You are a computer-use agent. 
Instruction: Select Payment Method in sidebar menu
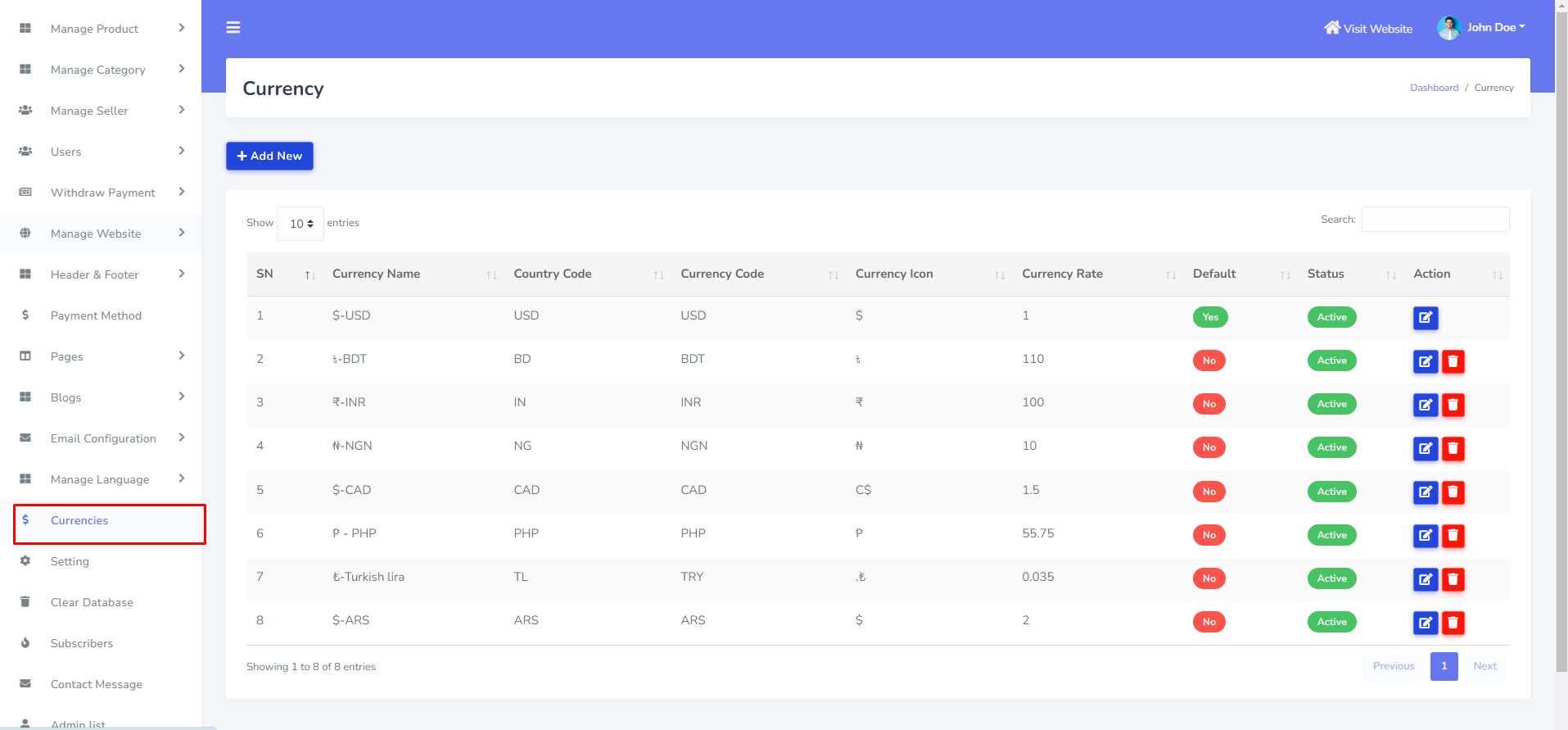tap(96, 315)
